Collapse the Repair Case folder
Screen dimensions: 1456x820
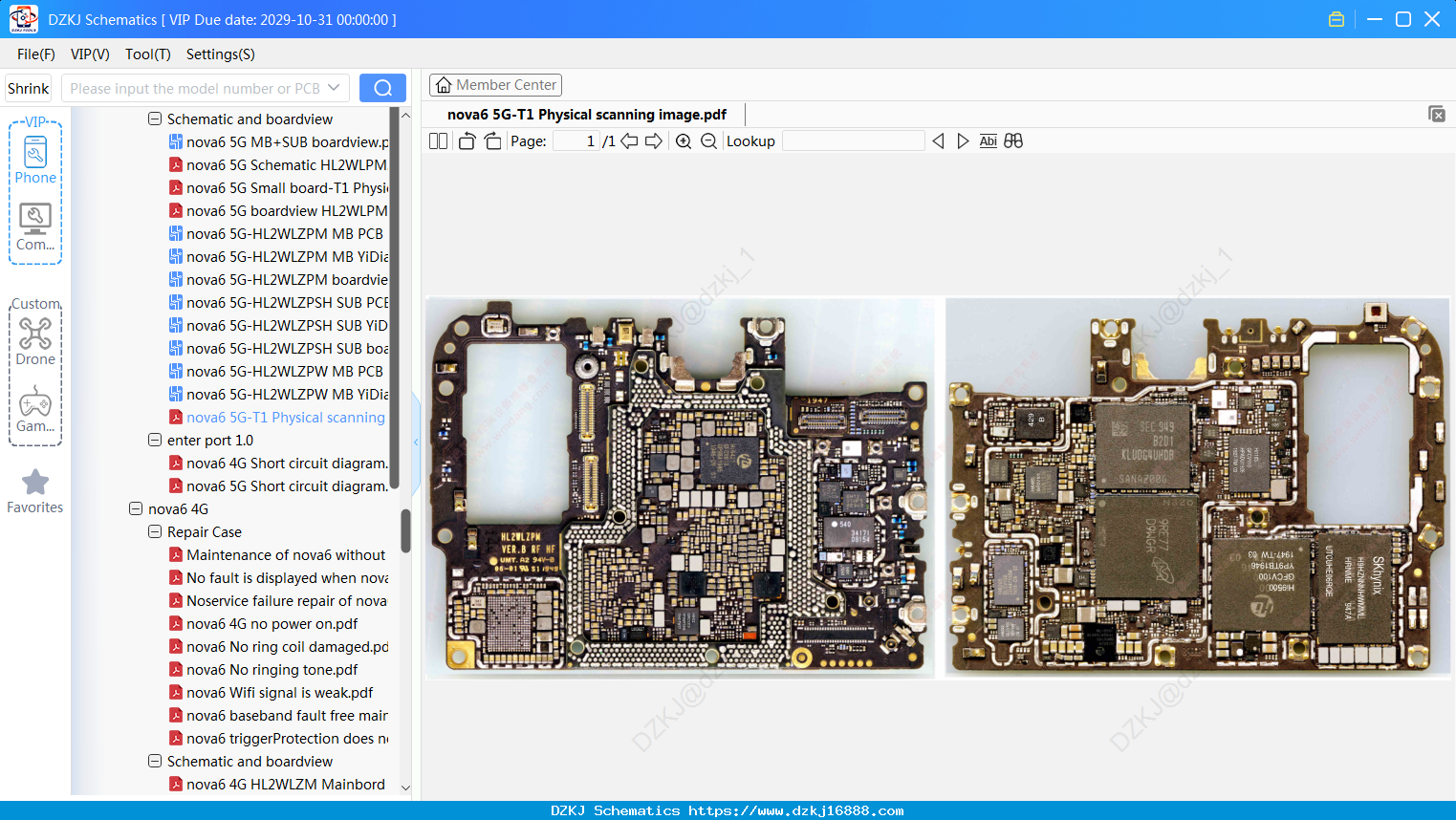tap(155, 532)
